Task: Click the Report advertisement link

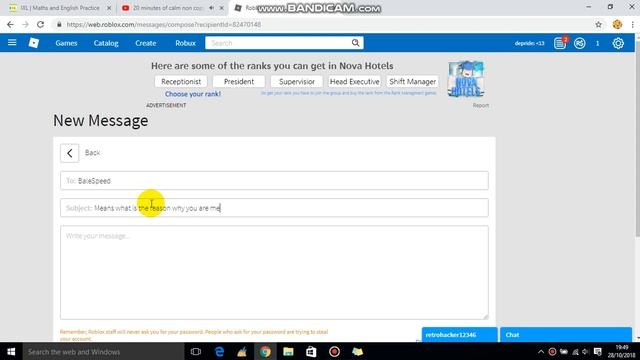Action: point(480,105)
